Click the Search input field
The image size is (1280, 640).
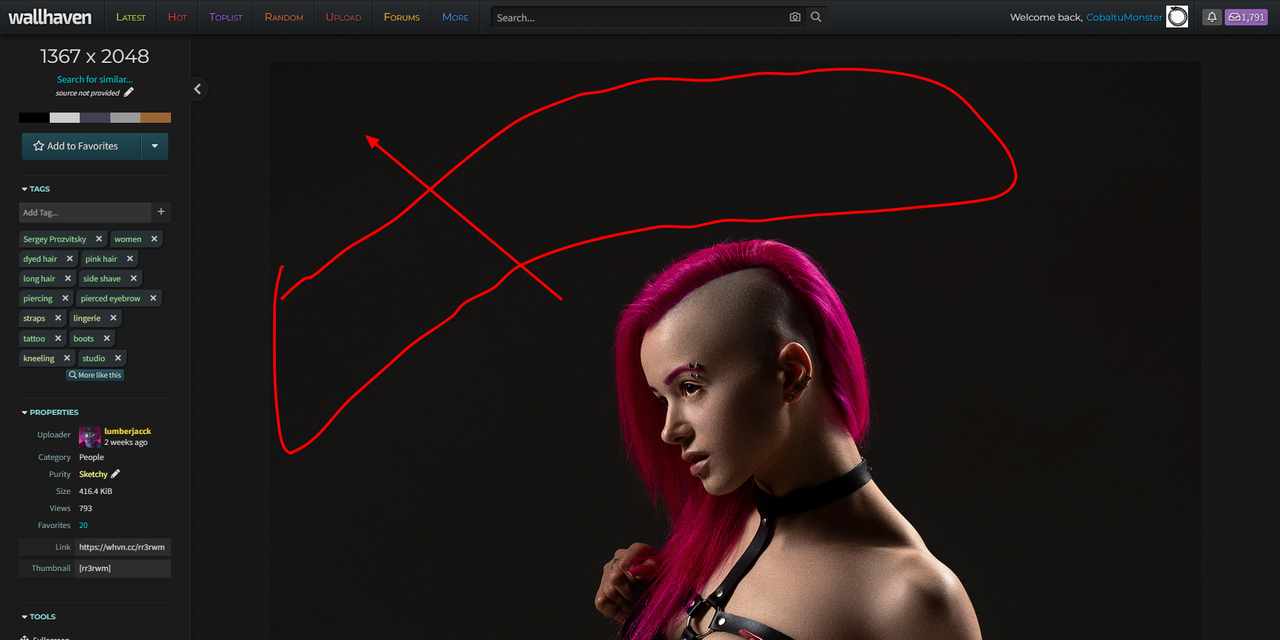(638, 17)
